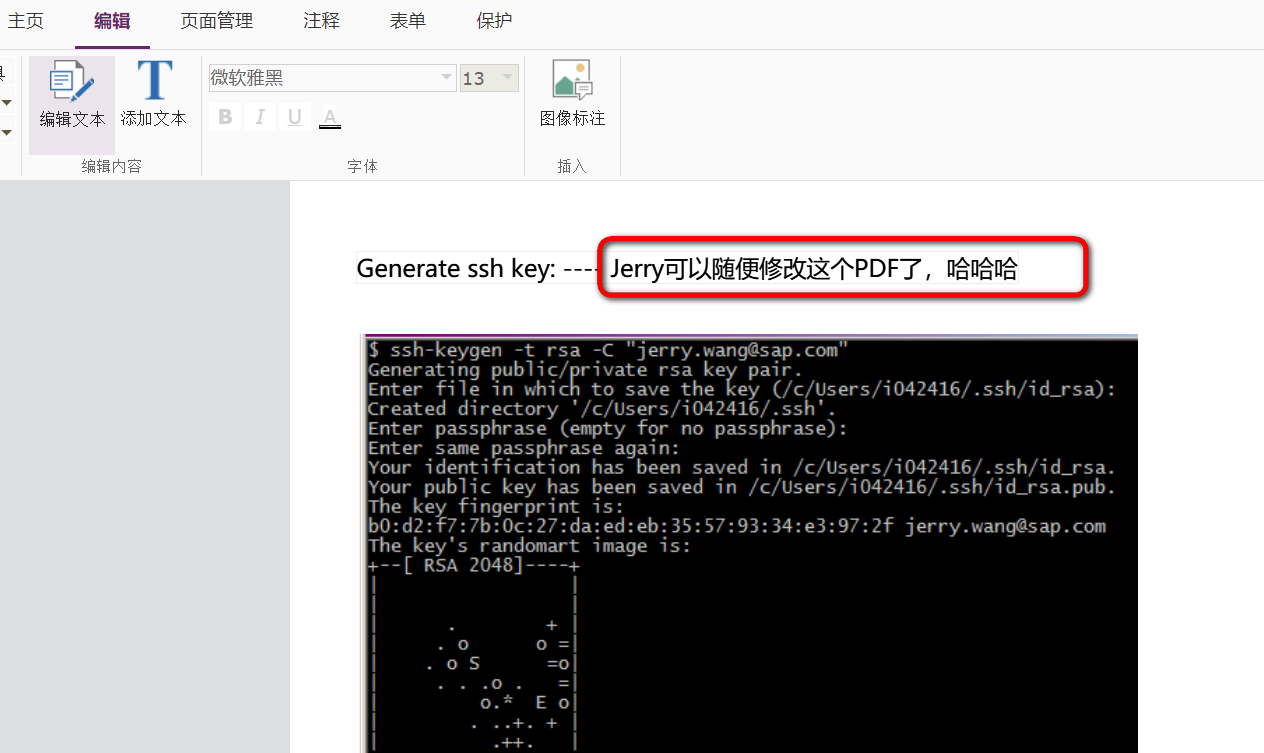Image resolution: width=1264 pixels, height=753 pixels.
Task: Toggle italic formatting button
Action: point(260,117)
